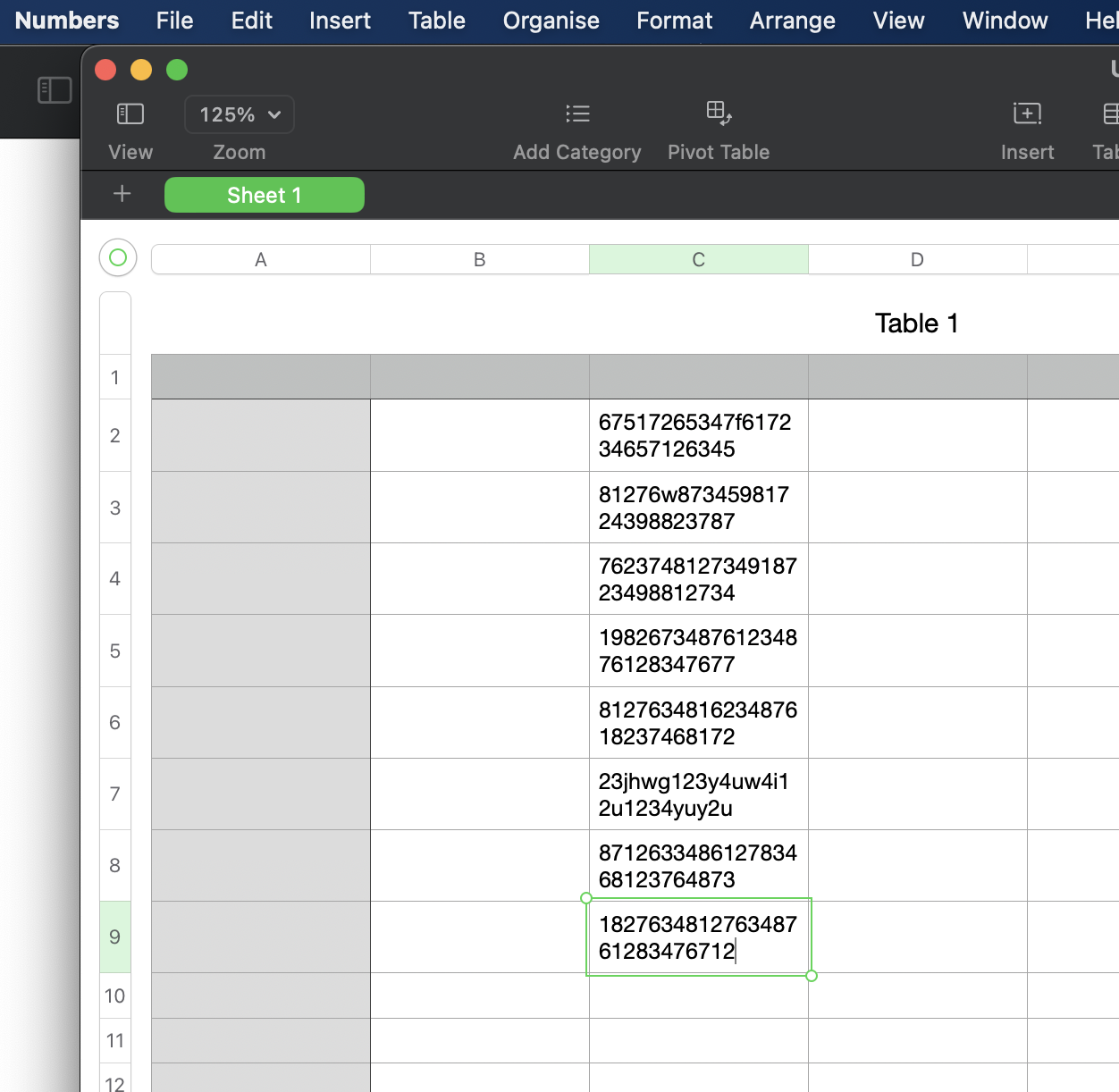
Task: Click the green full-screen window button
Action: pos(177,70)
